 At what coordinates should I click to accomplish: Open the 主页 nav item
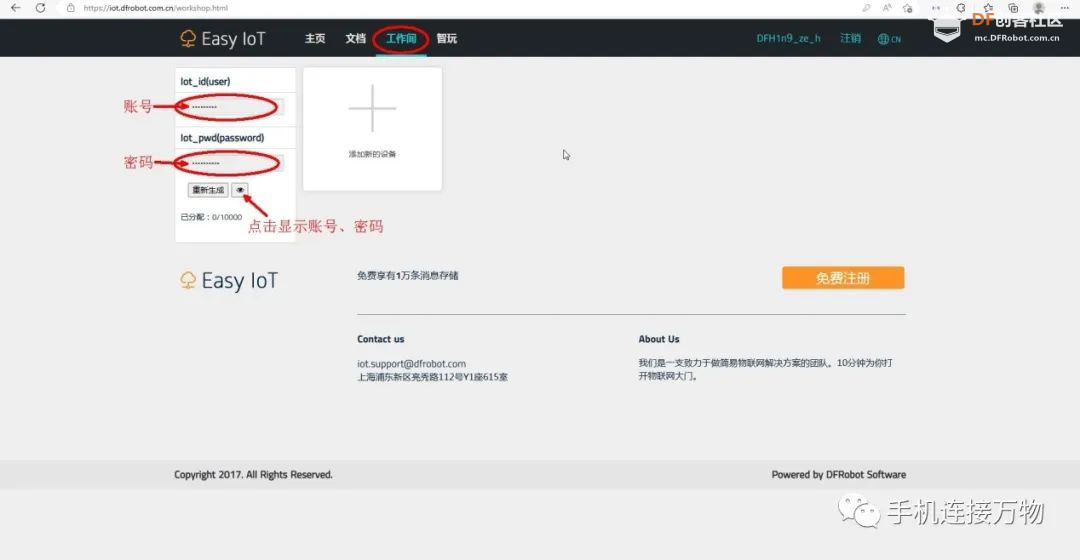315,39
